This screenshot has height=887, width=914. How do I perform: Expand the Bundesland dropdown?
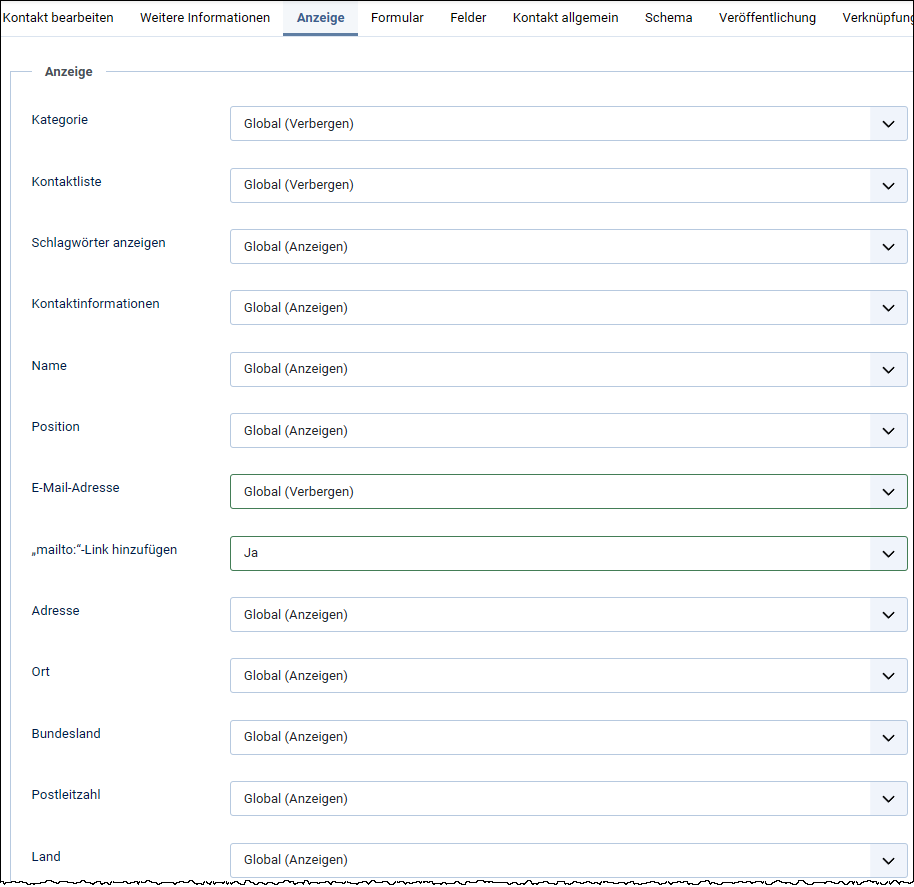[568, 737]
